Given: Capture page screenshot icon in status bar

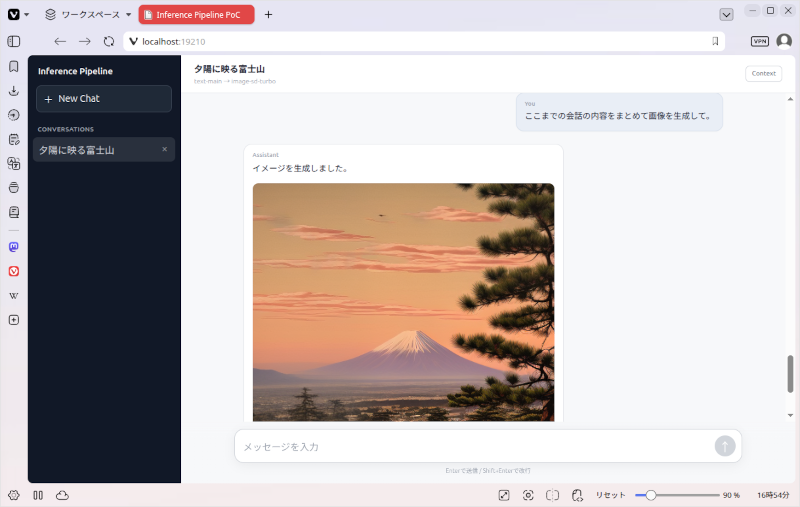Looking at the screenshot, I should click(x=528, y=495).
